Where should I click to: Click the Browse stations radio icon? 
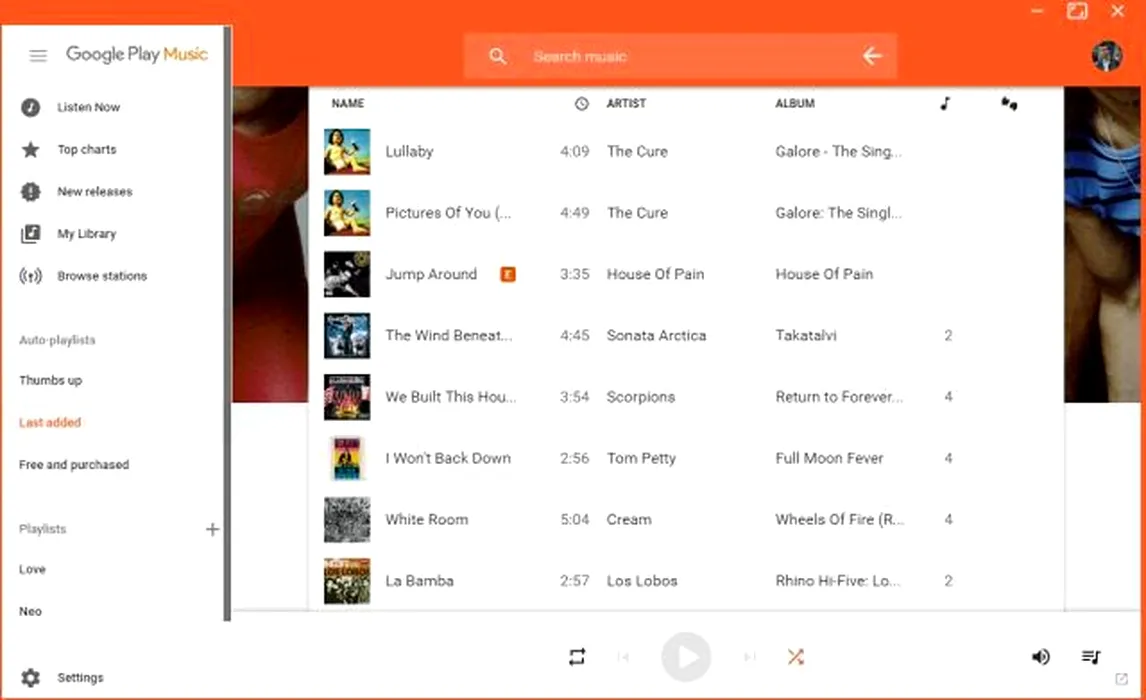click(x=30, y=276)
